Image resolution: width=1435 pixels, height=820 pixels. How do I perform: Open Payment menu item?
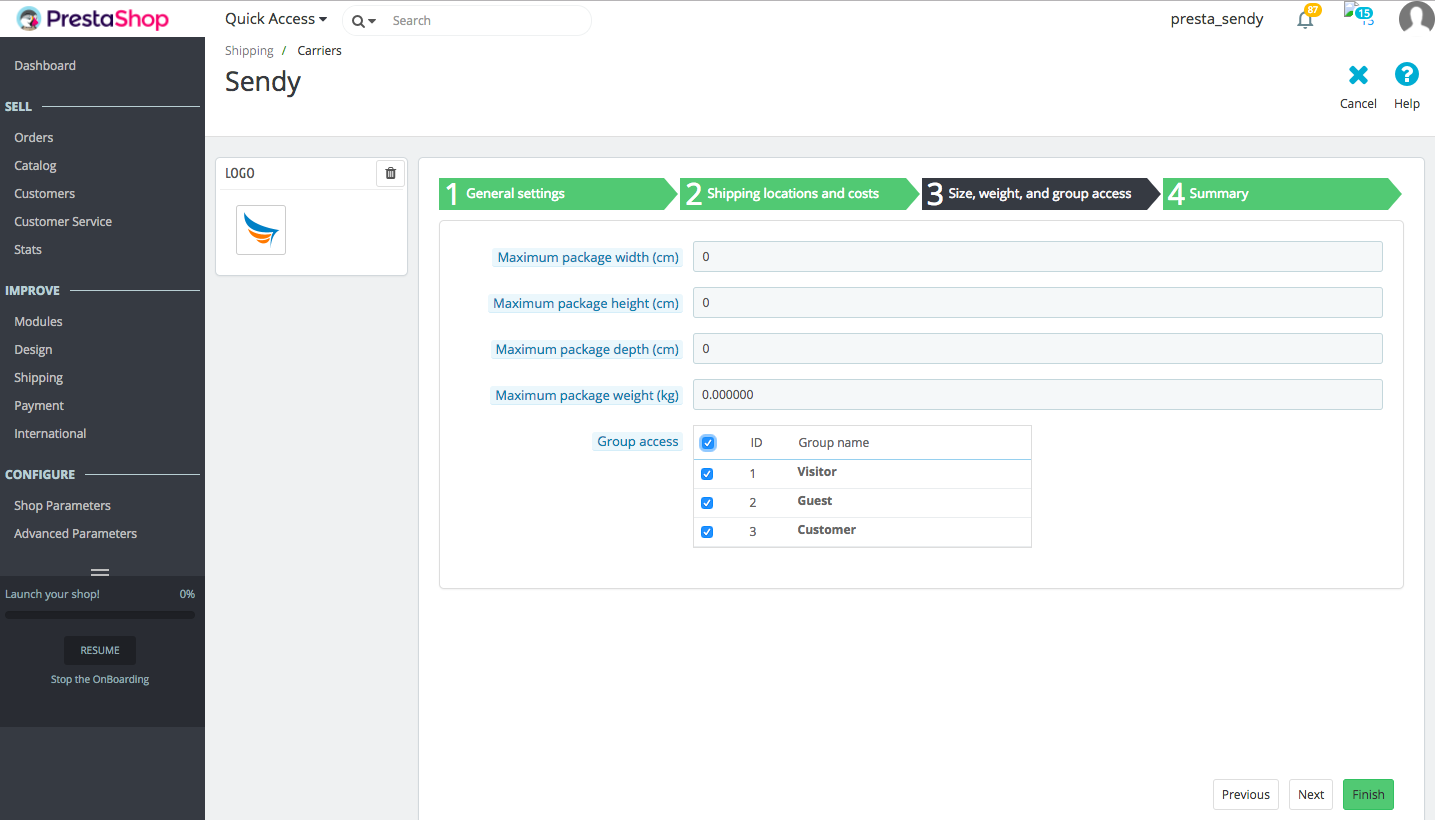click(x=39, y=405)
